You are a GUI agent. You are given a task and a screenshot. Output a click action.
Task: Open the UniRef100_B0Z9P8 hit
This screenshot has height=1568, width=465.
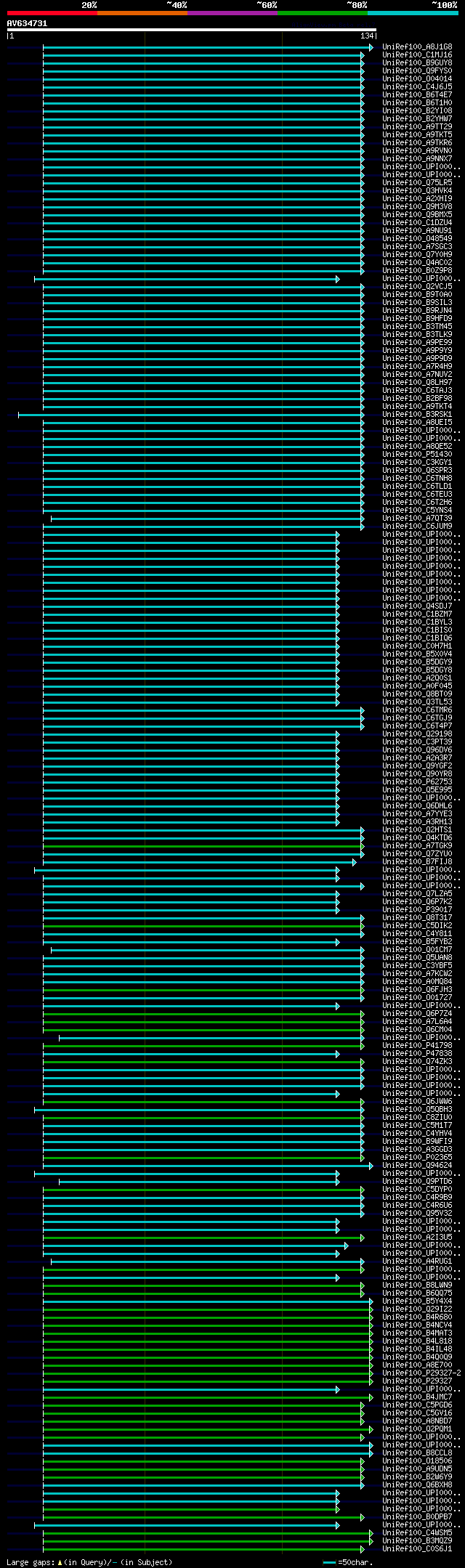[x=417, y=271]
